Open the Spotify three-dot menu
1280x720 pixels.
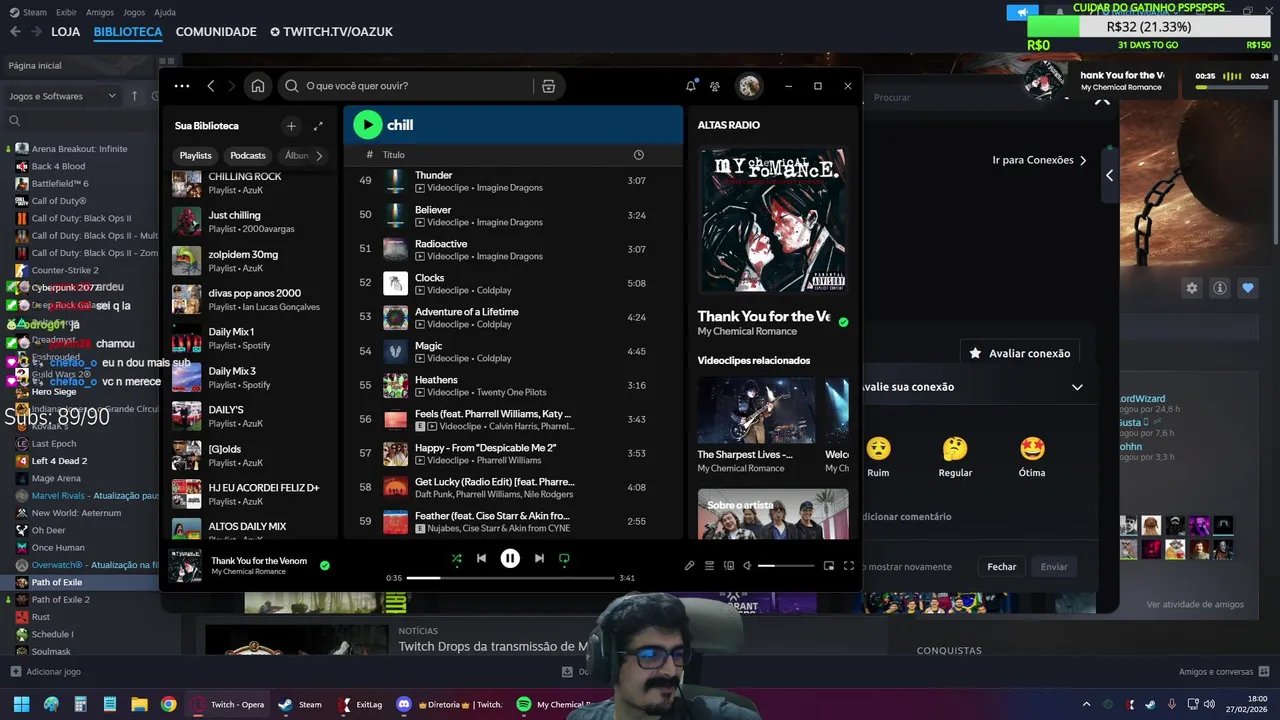point(182,86)
